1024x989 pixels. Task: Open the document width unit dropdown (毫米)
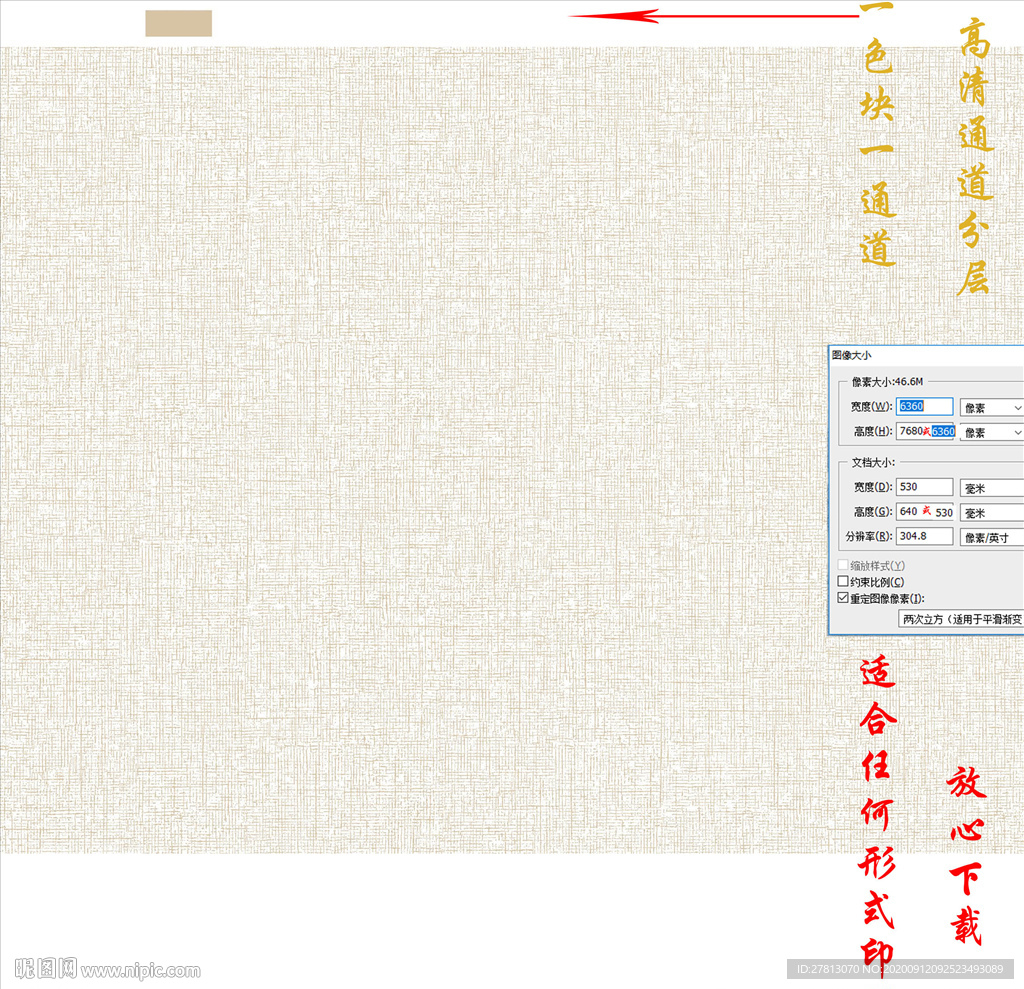pyautogui.click(x=991, y=488)
